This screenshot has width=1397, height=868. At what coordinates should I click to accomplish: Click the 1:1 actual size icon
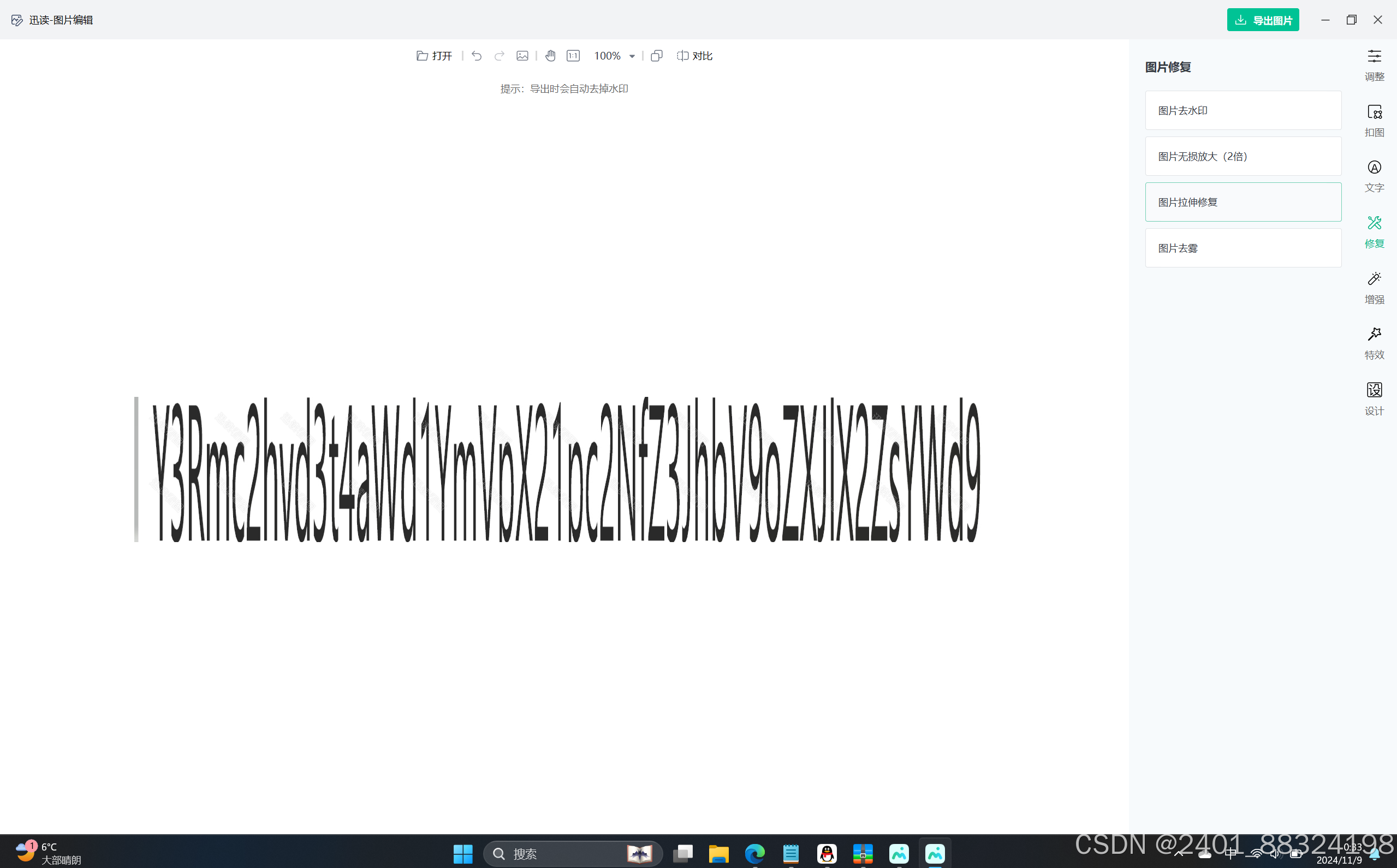573,56
